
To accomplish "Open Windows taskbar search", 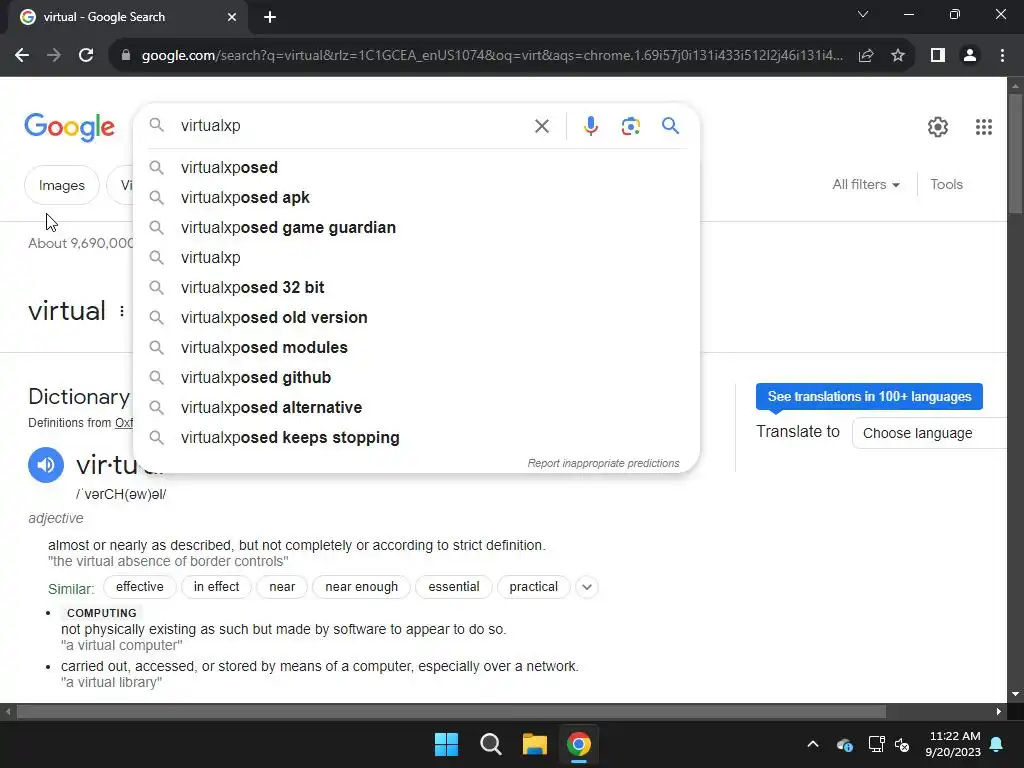I will pos(490,744).
